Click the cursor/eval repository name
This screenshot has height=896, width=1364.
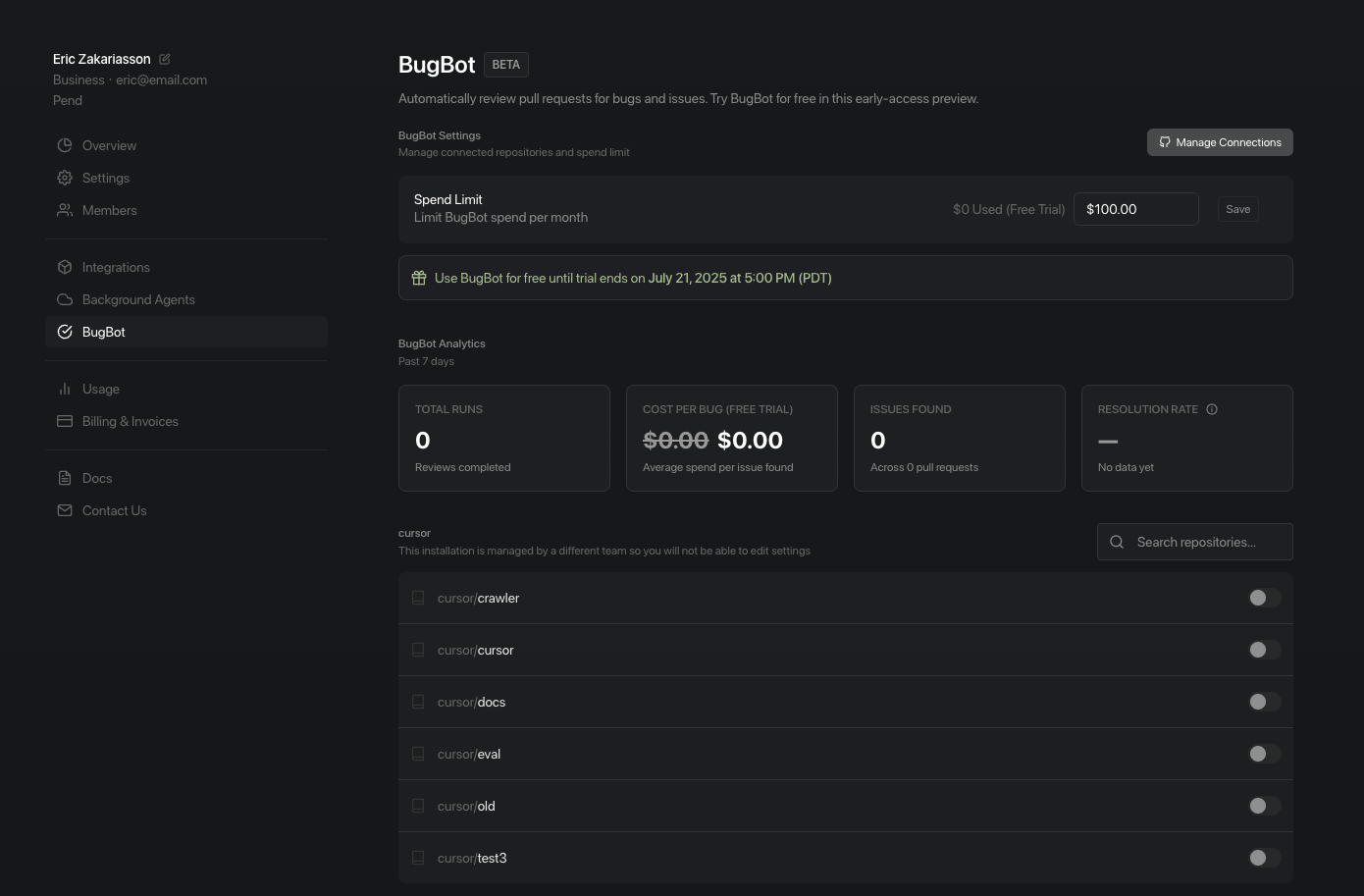coord(469,754)
